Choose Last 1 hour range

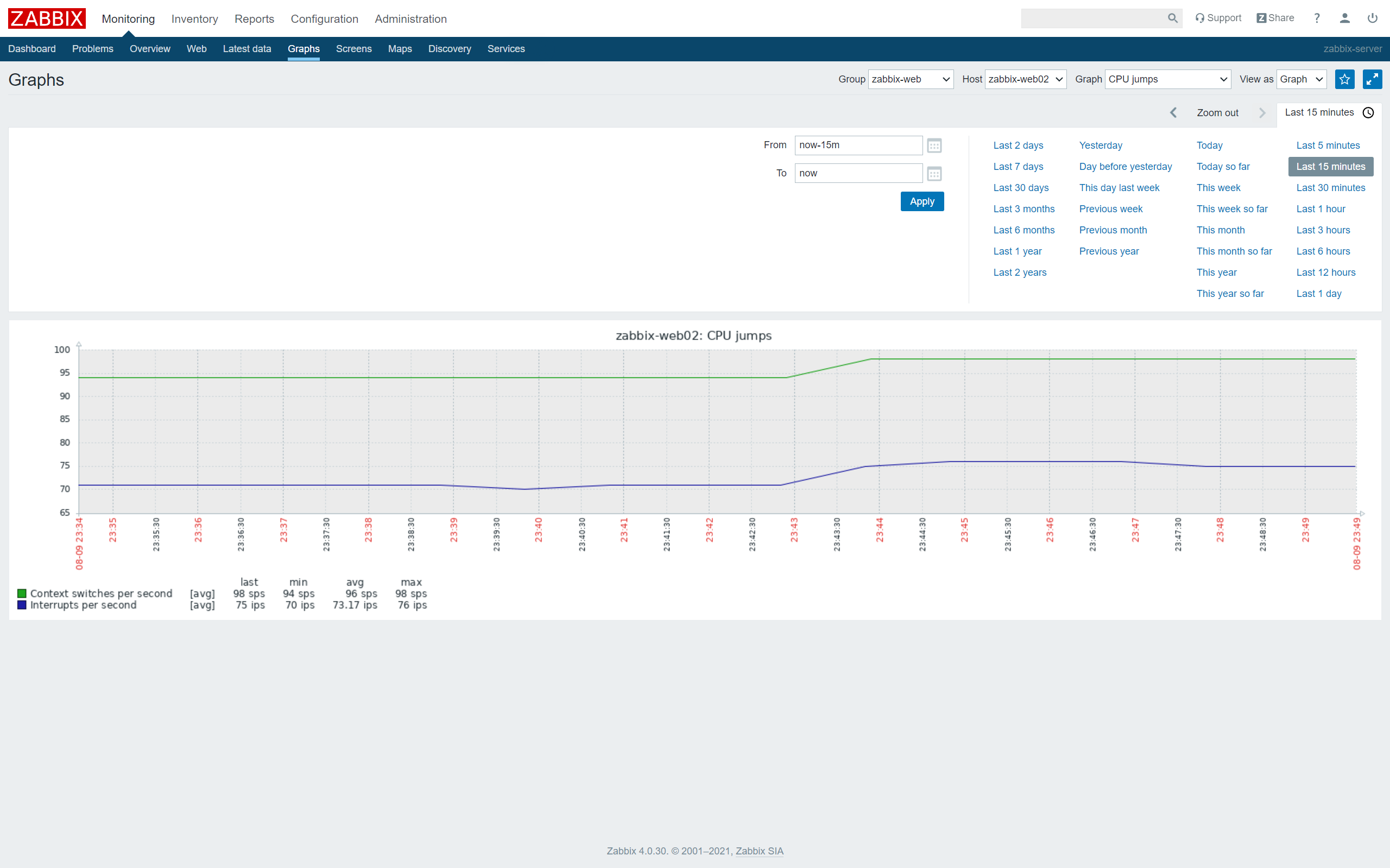pos(1320,209)
